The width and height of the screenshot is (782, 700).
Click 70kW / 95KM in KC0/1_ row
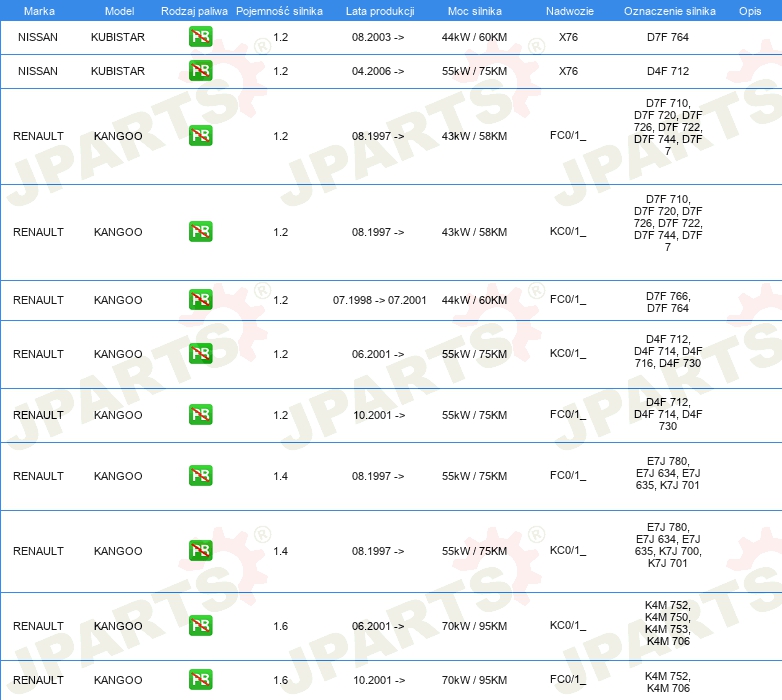474,626
